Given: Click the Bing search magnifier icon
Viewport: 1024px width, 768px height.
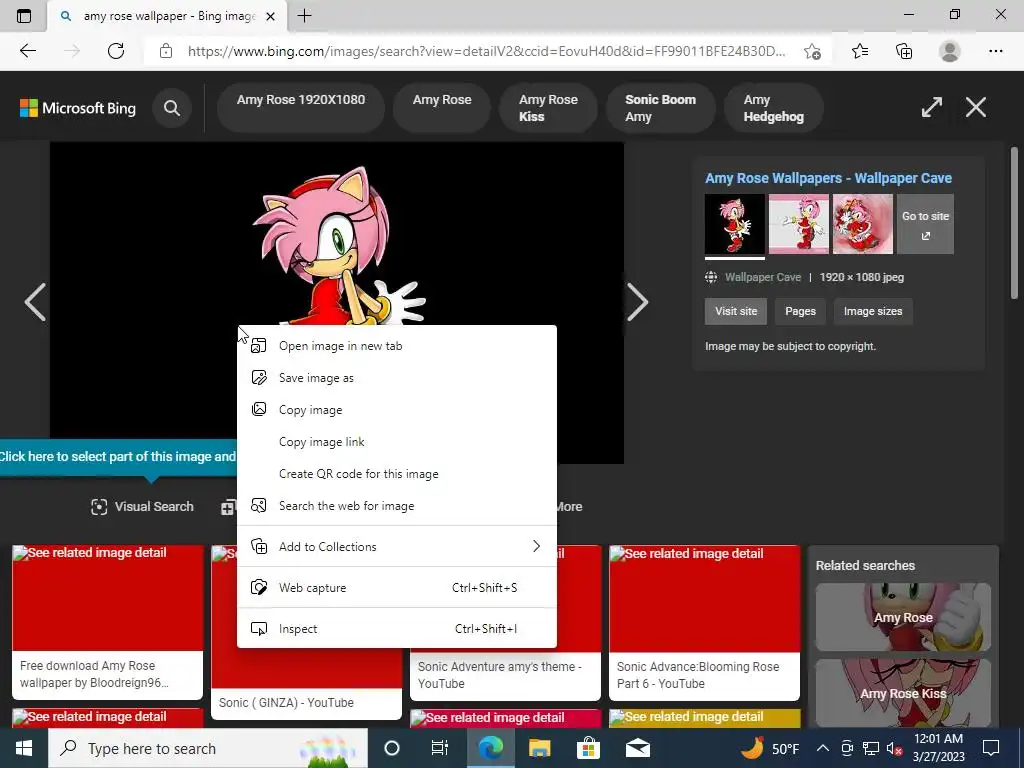Looking at the screenshot, I should point(172,108).
